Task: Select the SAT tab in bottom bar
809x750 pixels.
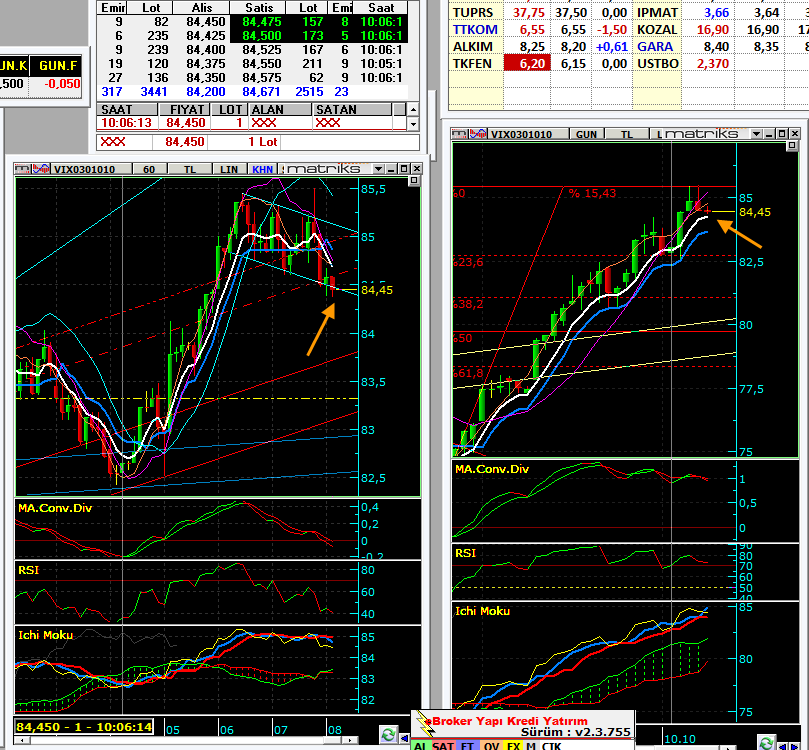Action: pos(443,745)
